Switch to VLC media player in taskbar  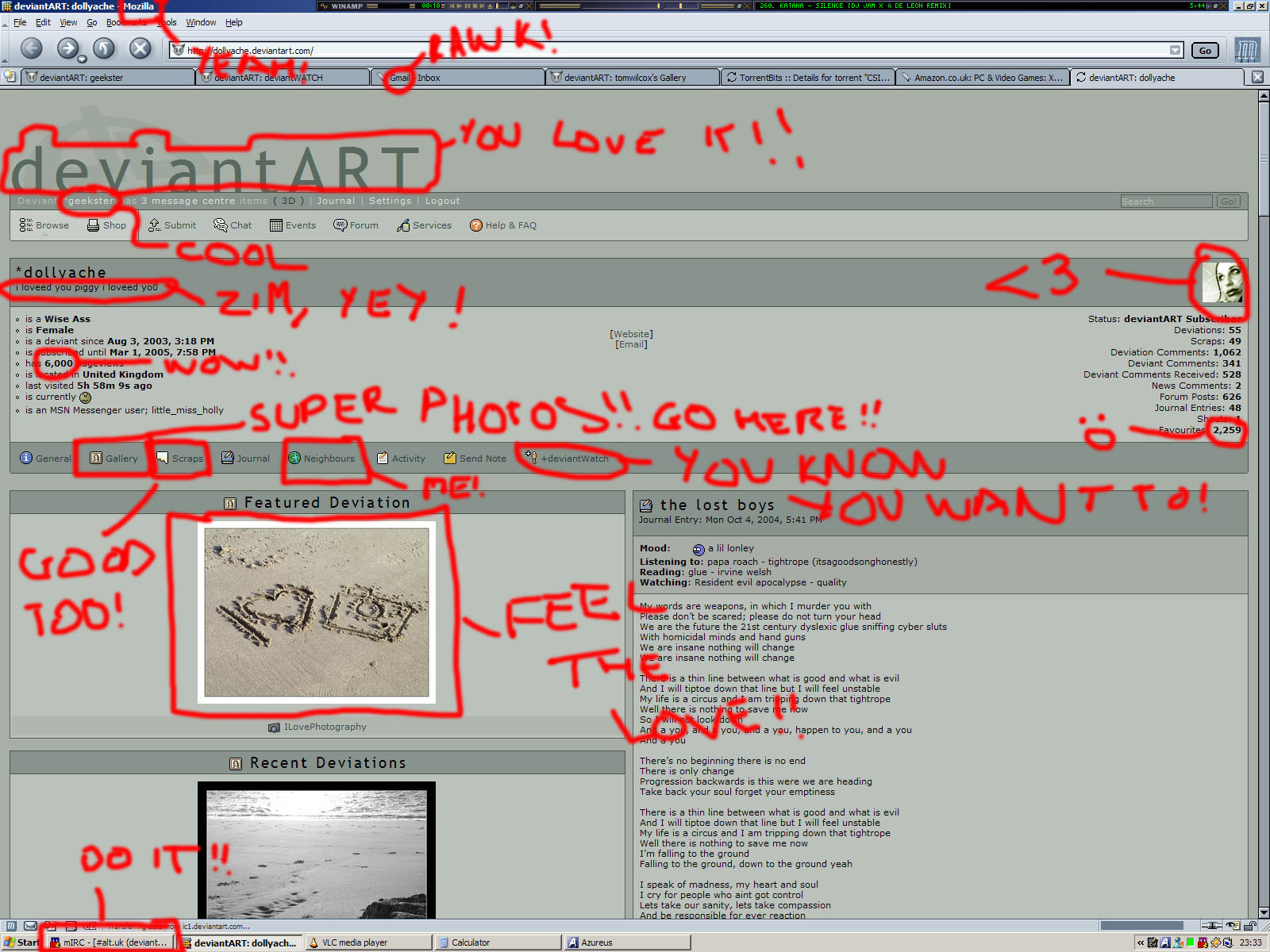click(368, 942)
